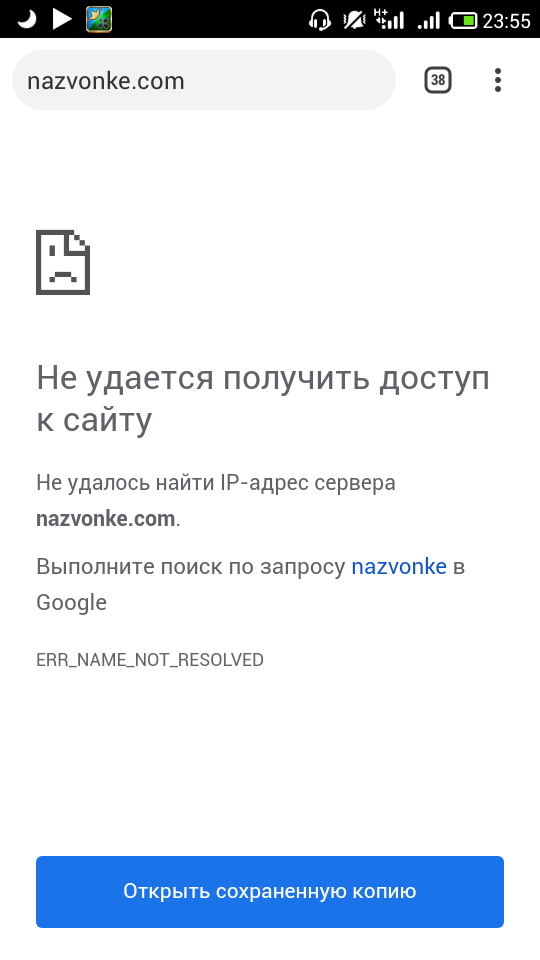Tap the ERR_NAME_NOT_RESOLVED error code
Image resolution: width=540 pixels, height=960 pixels.
pos(150,660)
